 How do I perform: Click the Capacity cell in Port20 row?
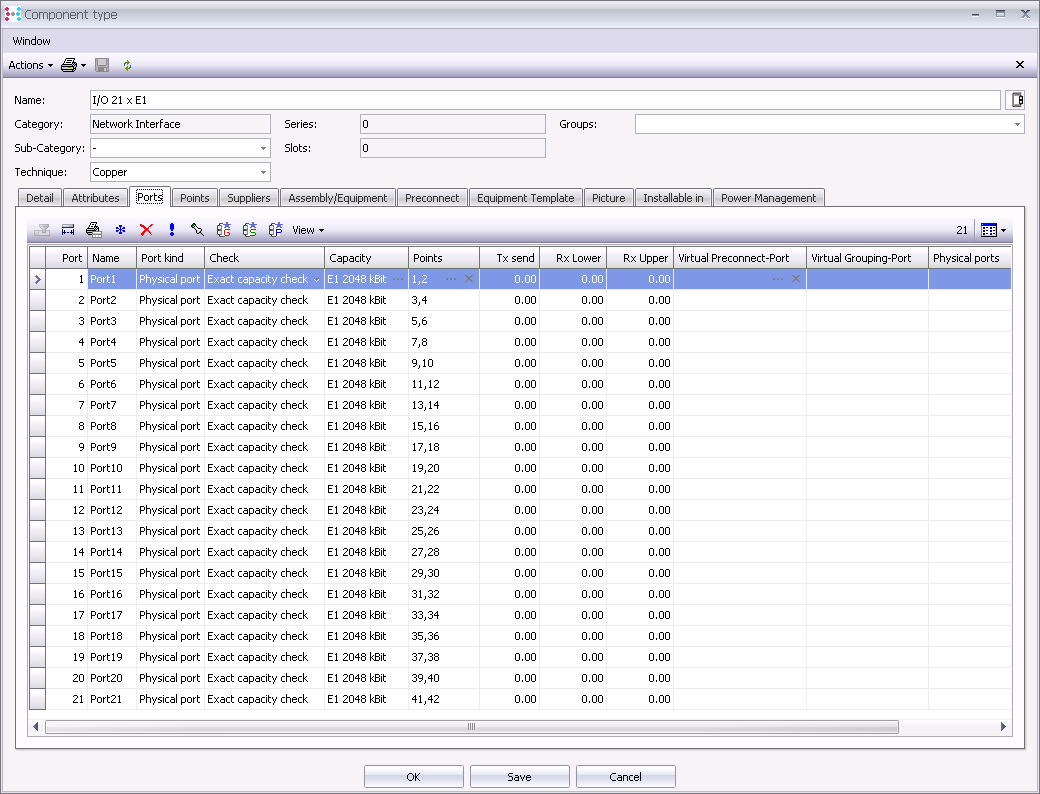point(366,678)
